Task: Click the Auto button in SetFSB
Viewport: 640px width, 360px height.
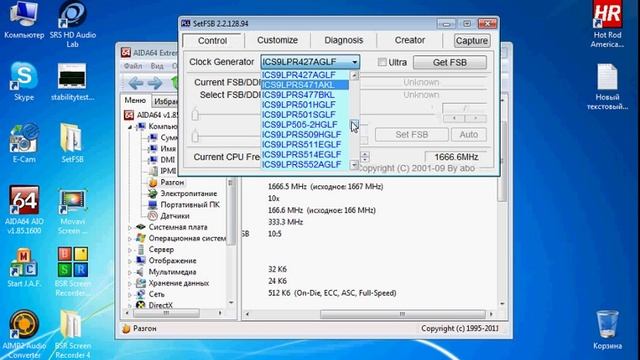Action: point(469,135)
